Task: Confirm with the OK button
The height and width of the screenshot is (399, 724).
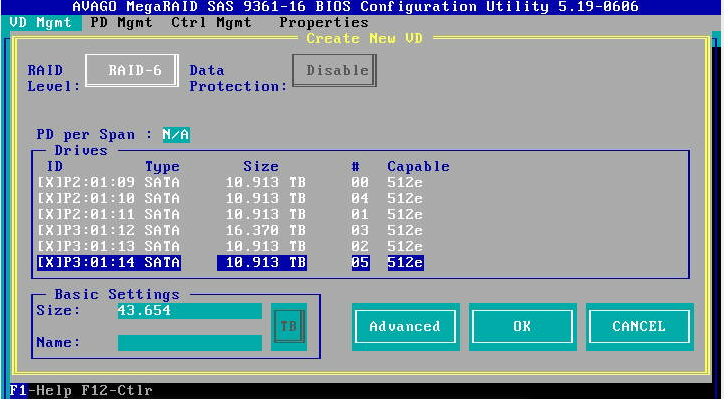Action: pos(523,326)
